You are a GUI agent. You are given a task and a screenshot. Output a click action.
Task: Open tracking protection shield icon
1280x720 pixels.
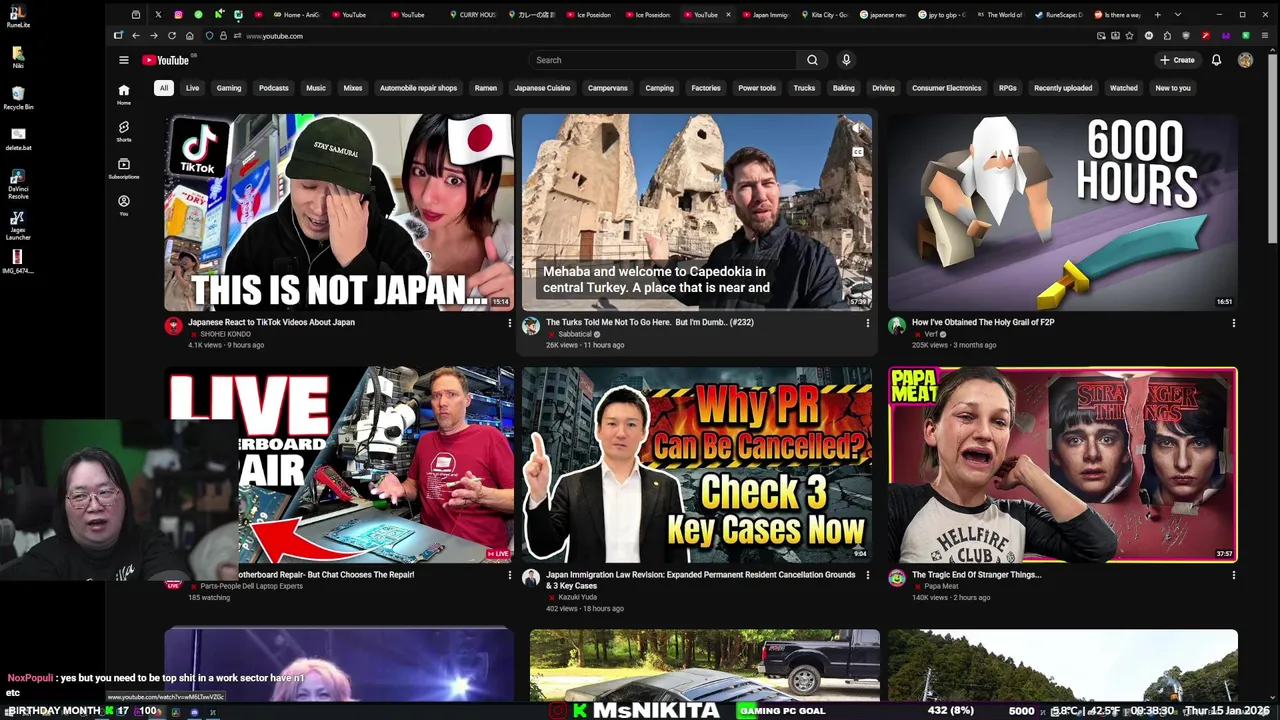(x=209, y=36)
